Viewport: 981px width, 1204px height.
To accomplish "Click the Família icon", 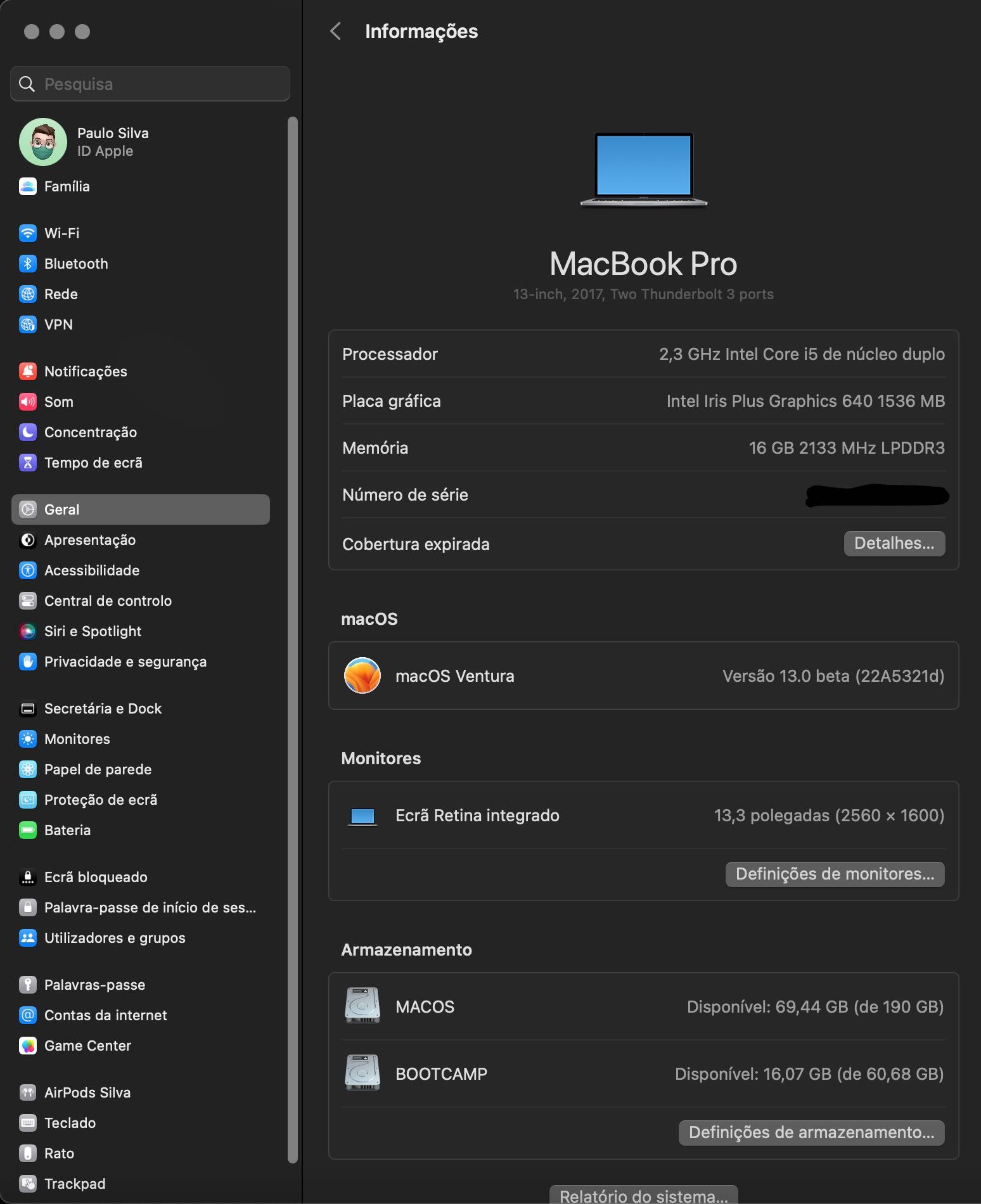I will tap(28, 186).
